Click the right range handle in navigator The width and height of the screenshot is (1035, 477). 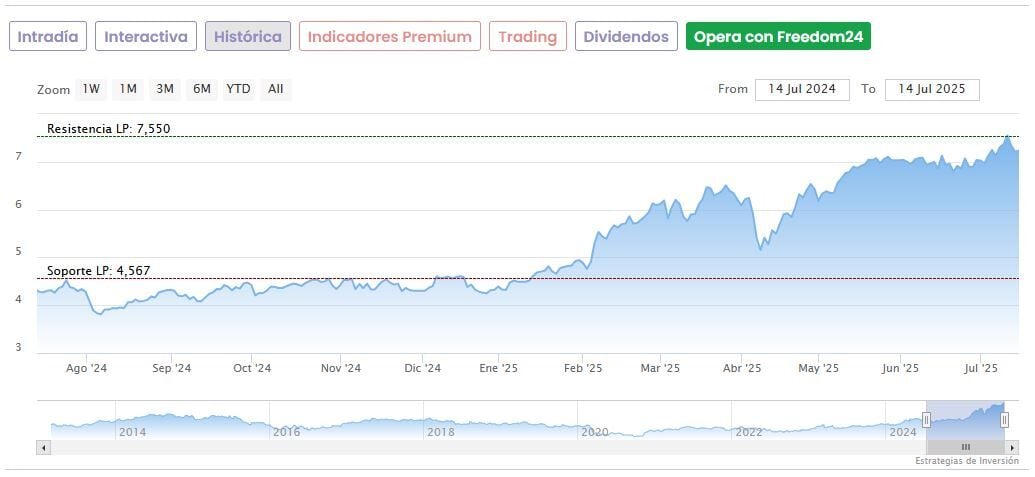click(x=1005, y=420)
